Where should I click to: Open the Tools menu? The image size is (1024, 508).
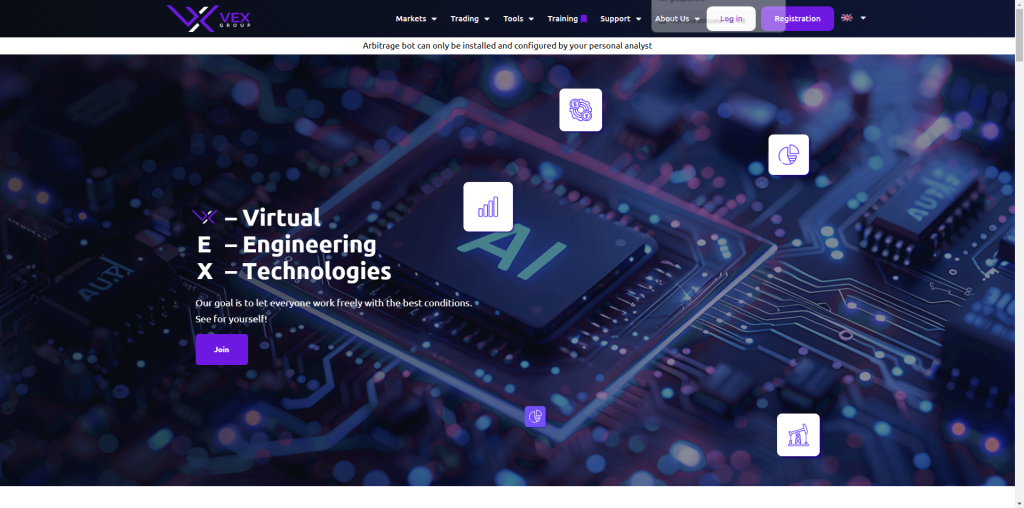point(513,19)
